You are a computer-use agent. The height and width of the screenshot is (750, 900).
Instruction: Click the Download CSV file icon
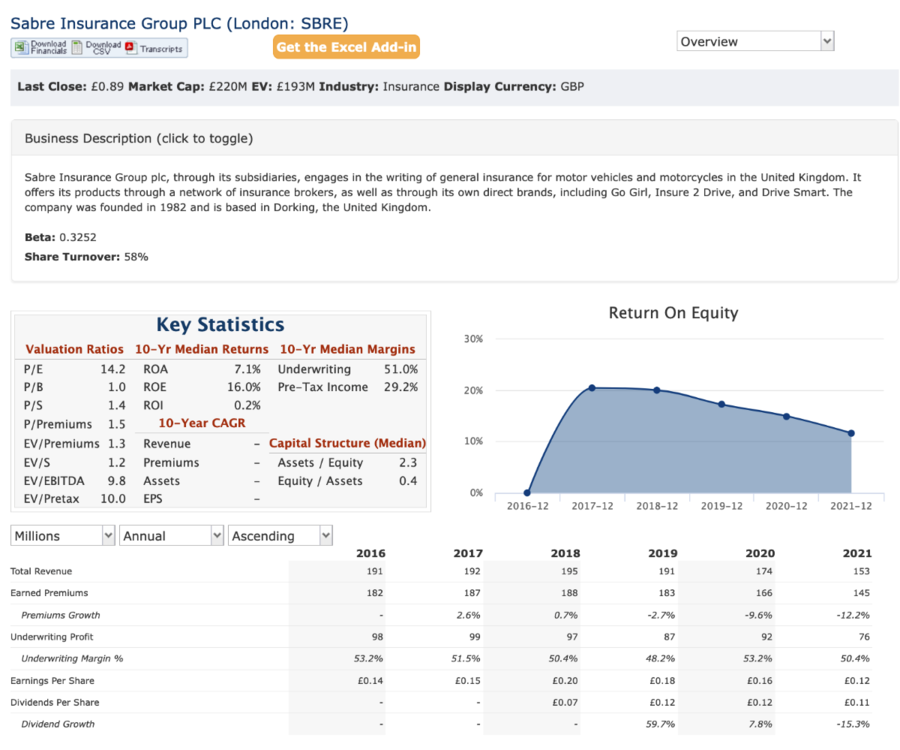(77, 48)
